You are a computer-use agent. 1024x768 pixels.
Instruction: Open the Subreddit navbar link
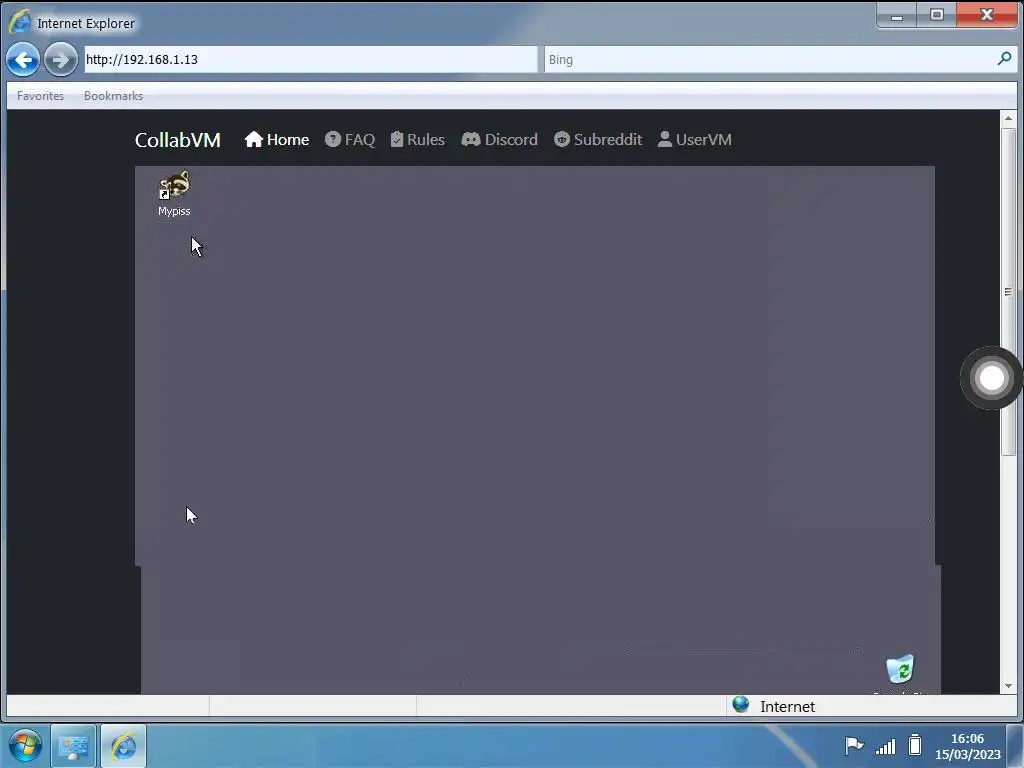coord(598,140)
